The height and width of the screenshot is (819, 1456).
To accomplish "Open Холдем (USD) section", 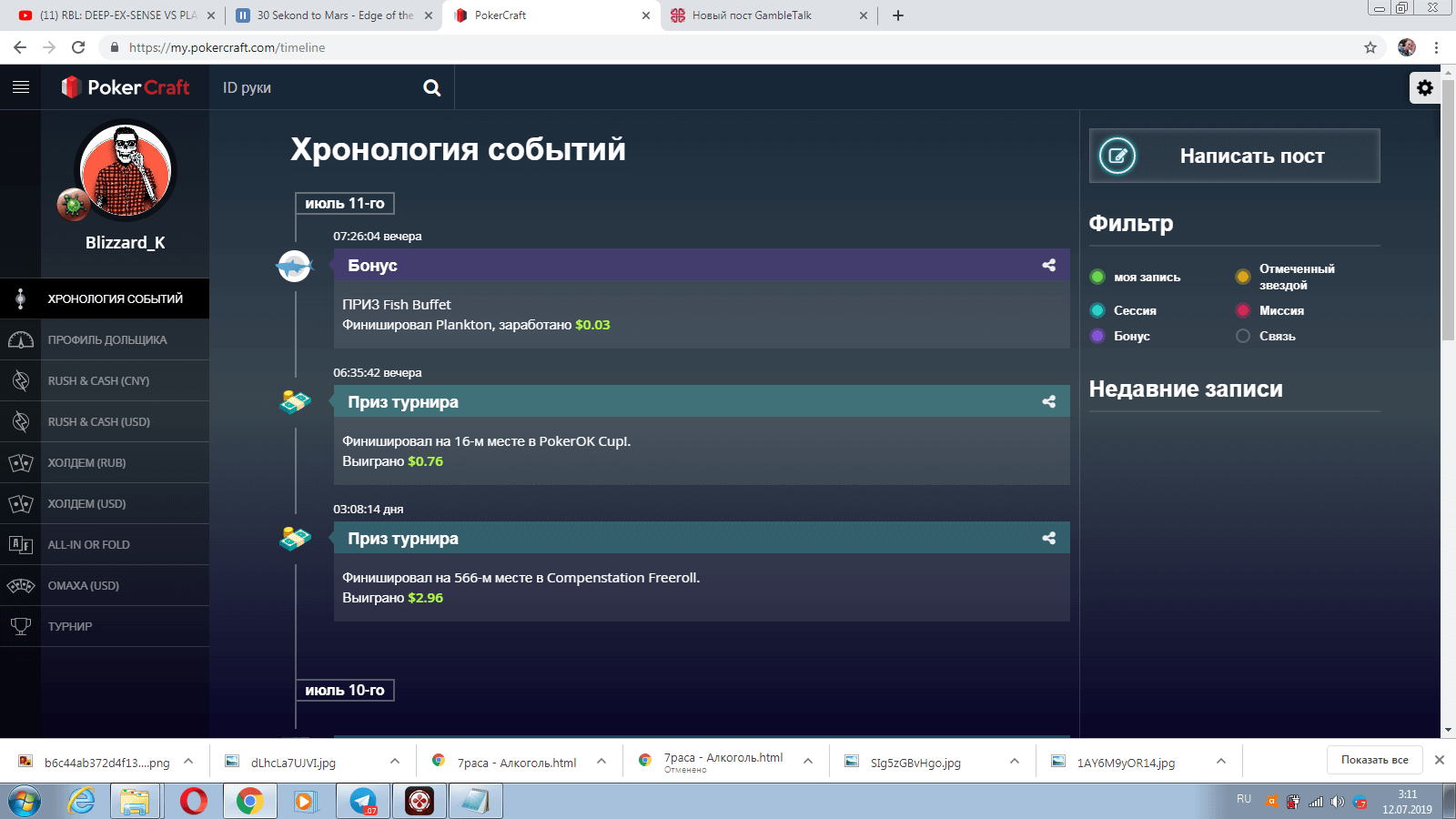I will tap(105, 503).
